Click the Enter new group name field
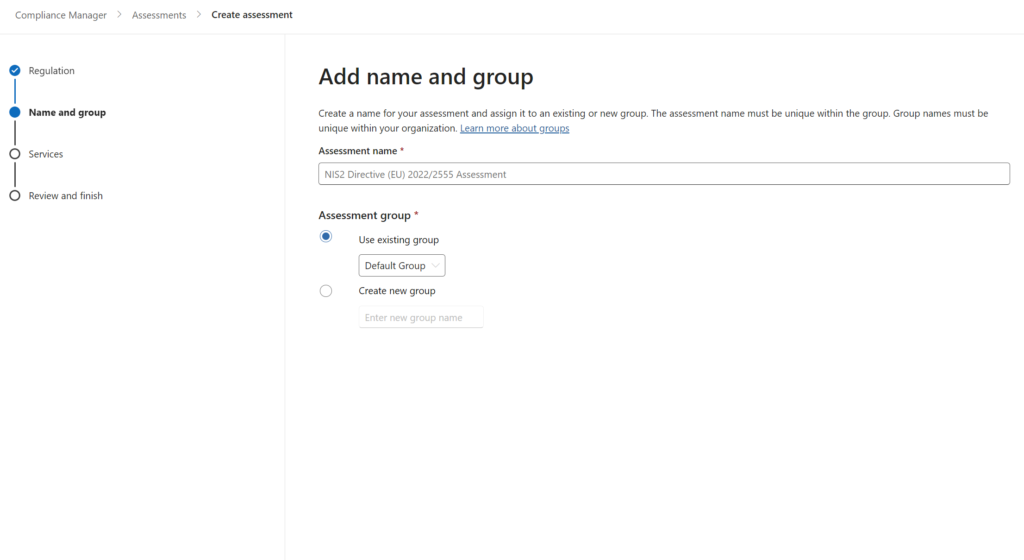 tap(421, 317)
